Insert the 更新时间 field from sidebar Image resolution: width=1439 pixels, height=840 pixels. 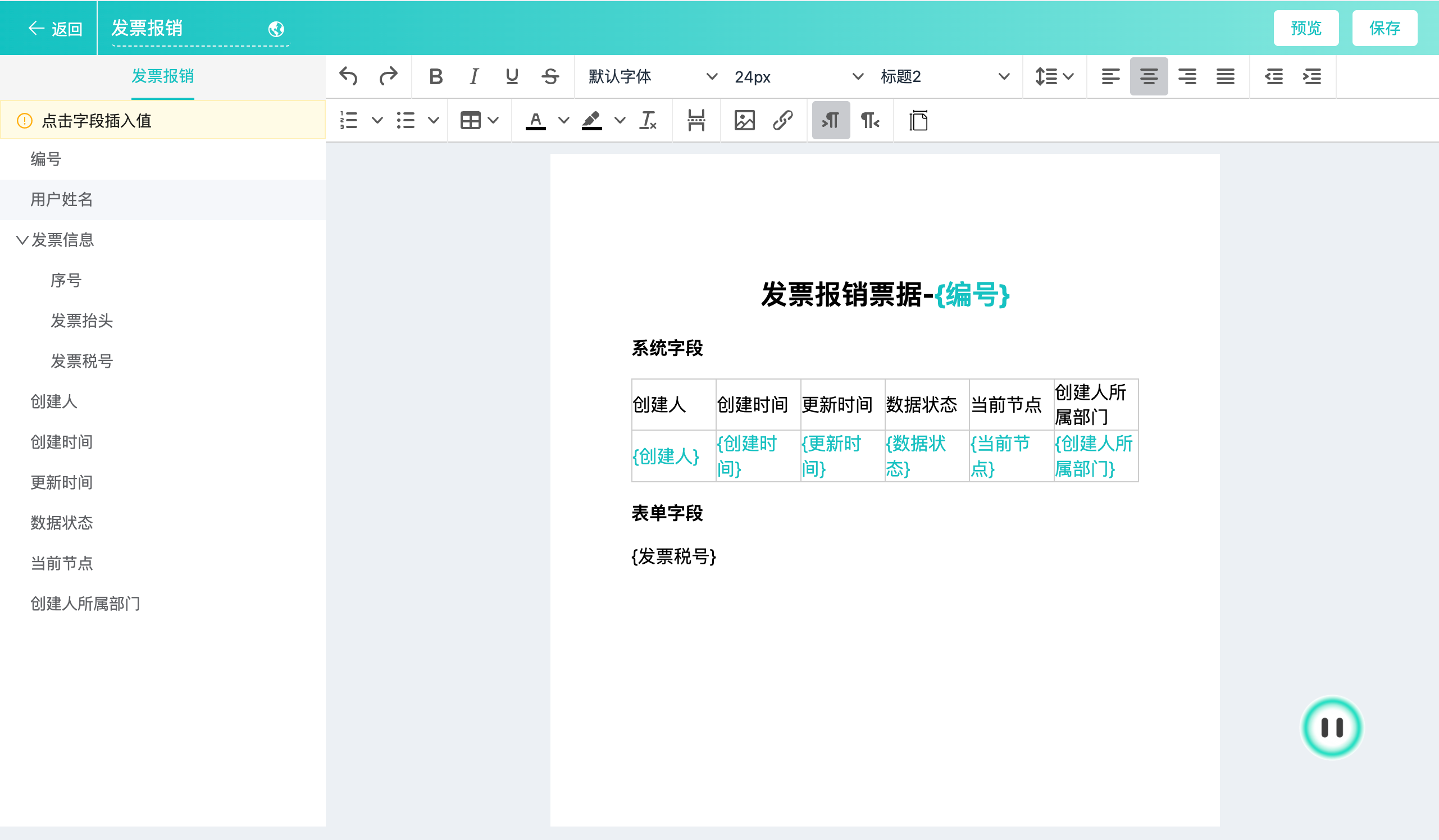tap(163, 482)
